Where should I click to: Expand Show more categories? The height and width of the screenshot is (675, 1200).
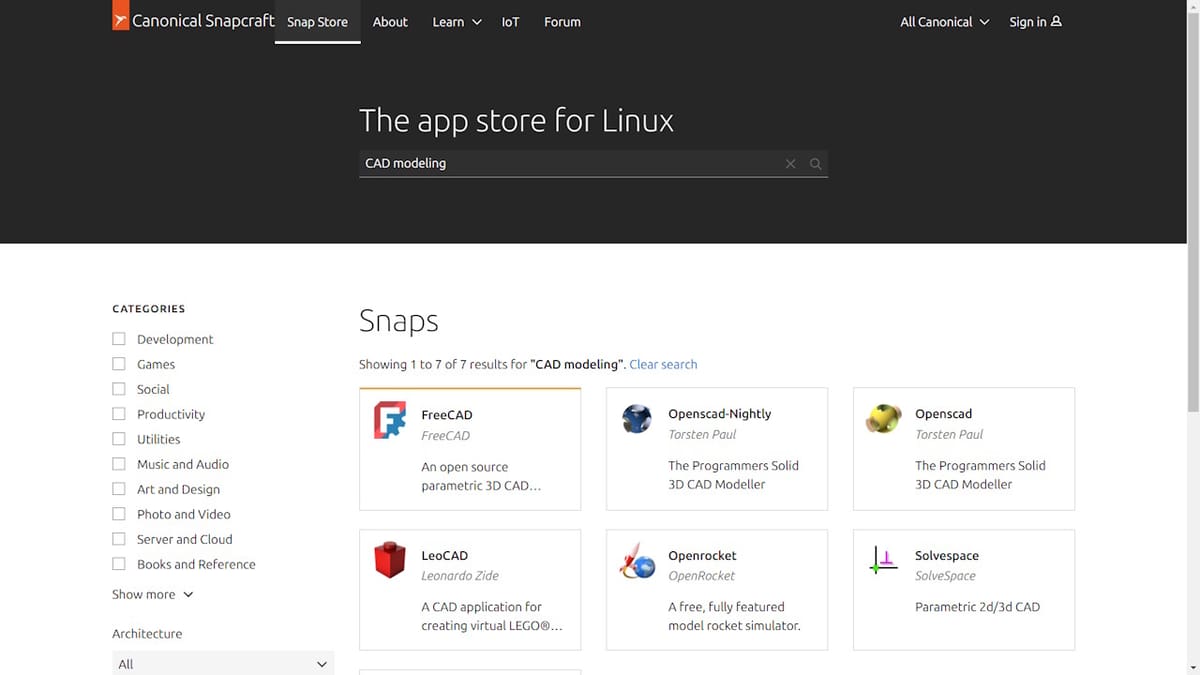[x=153, y=594]
